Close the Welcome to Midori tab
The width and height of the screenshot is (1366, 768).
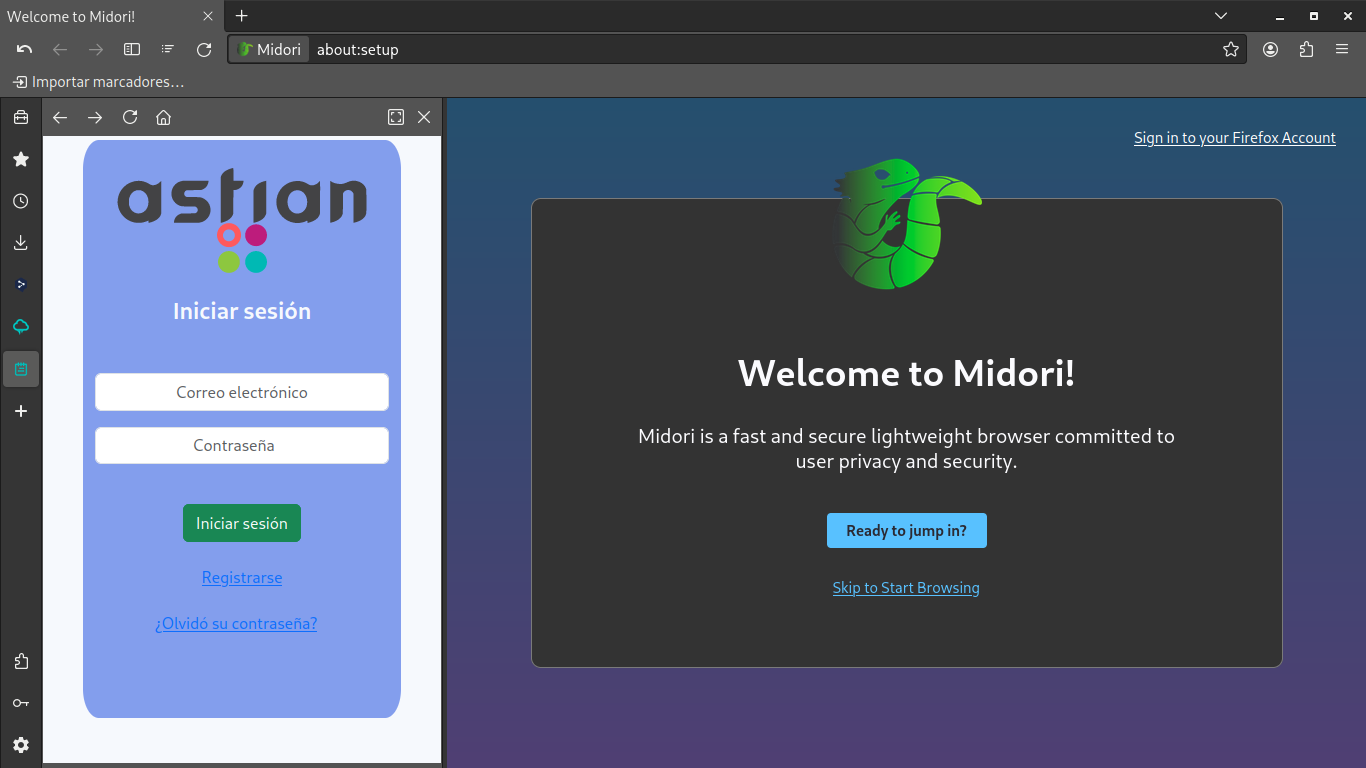[208, 16]
